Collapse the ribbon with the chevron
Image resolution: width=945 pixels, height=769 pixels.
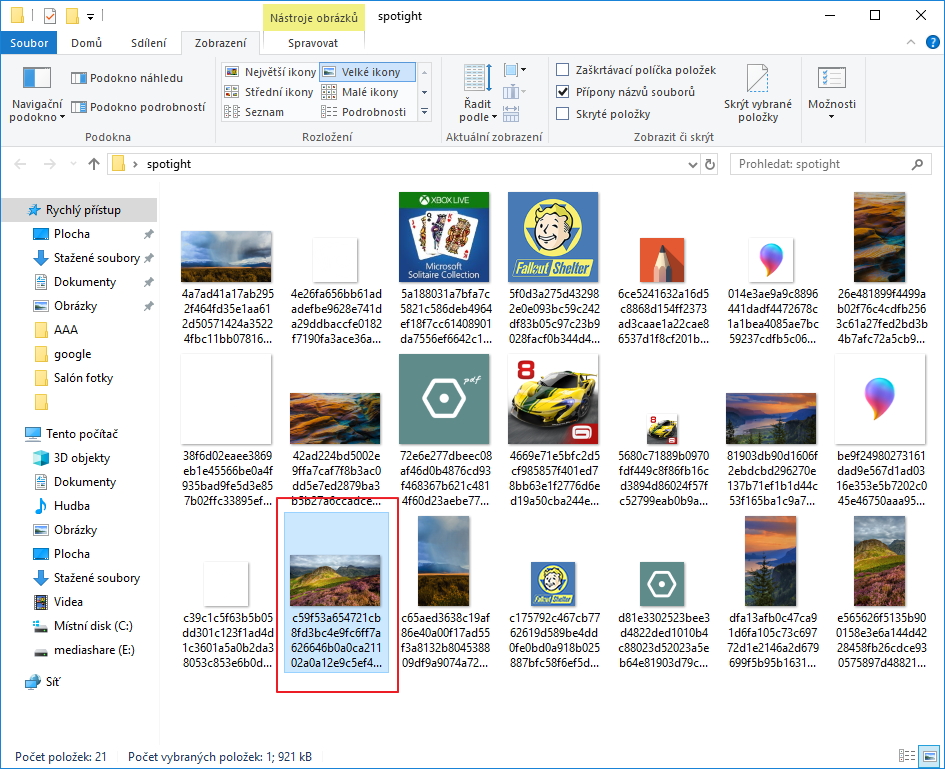(x=910, y=43)
